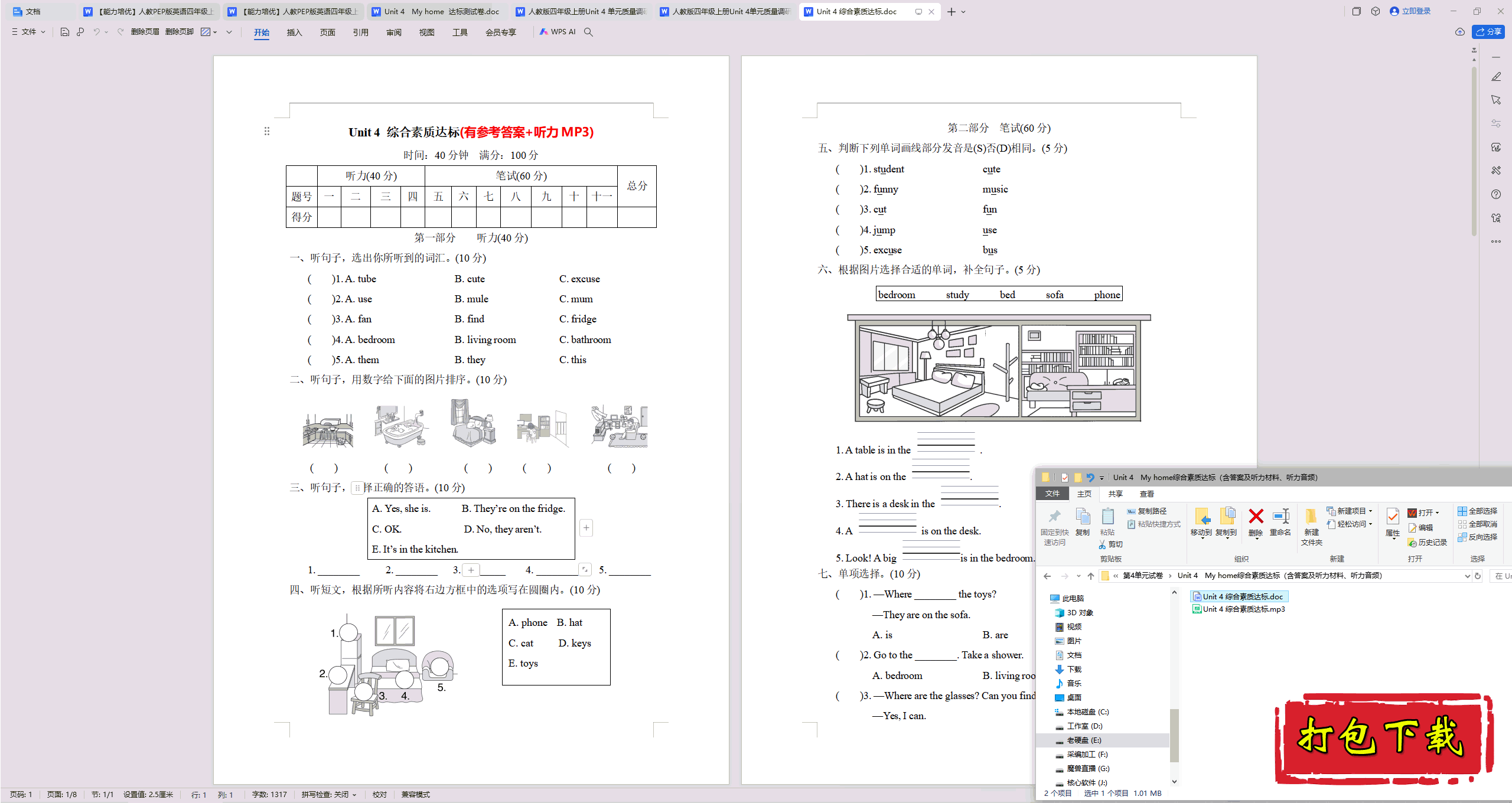This screenshot has height=803, width=1512.
Task: Select Unit 4 综合素质达标.mp3 file
Action: [x=1239, y=609]
